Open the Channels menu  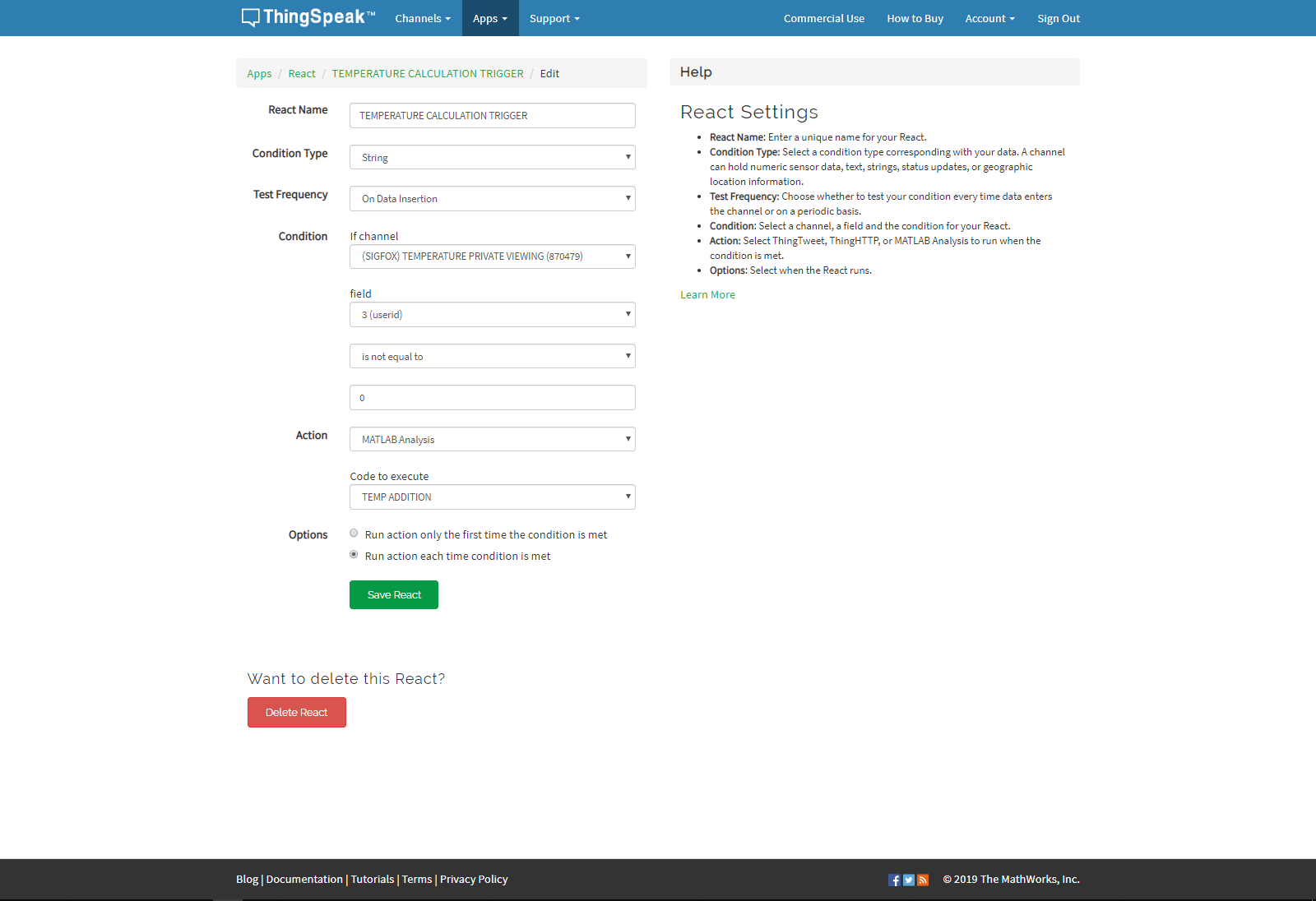(422, 18)
